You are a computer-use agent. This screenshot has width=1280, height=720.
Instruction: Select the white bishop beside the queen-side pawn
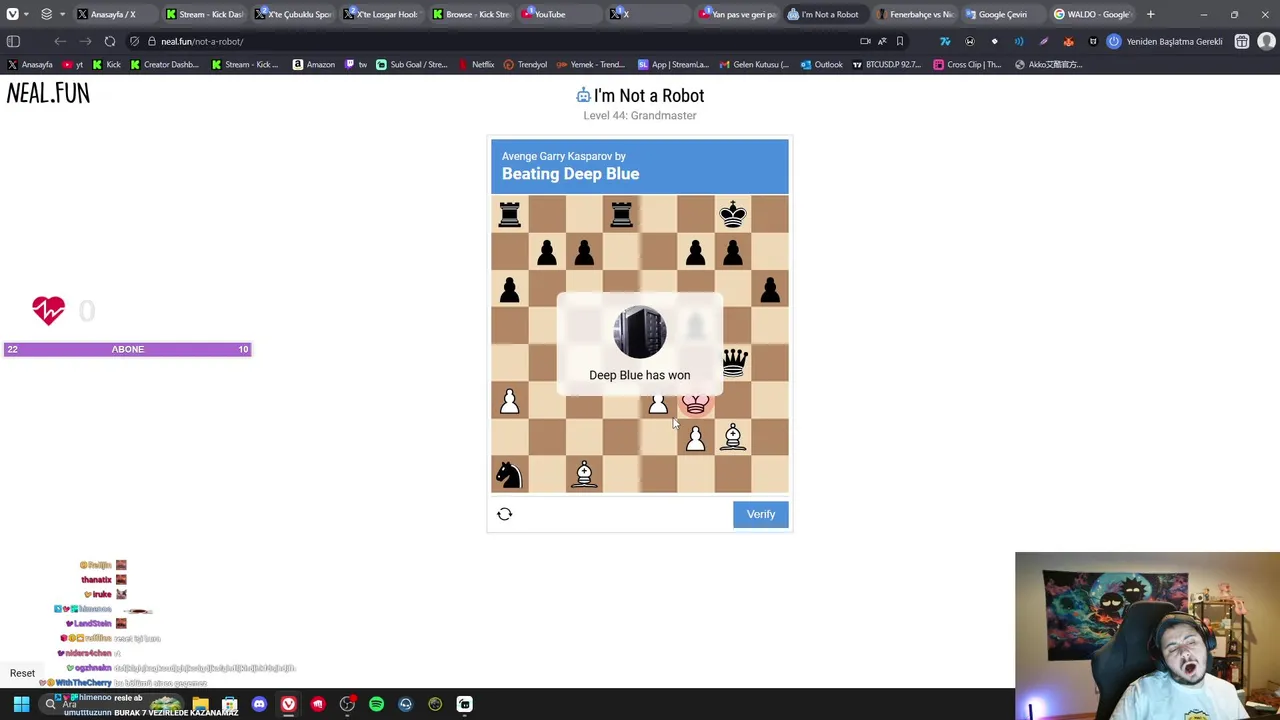(x=733, y=437)
